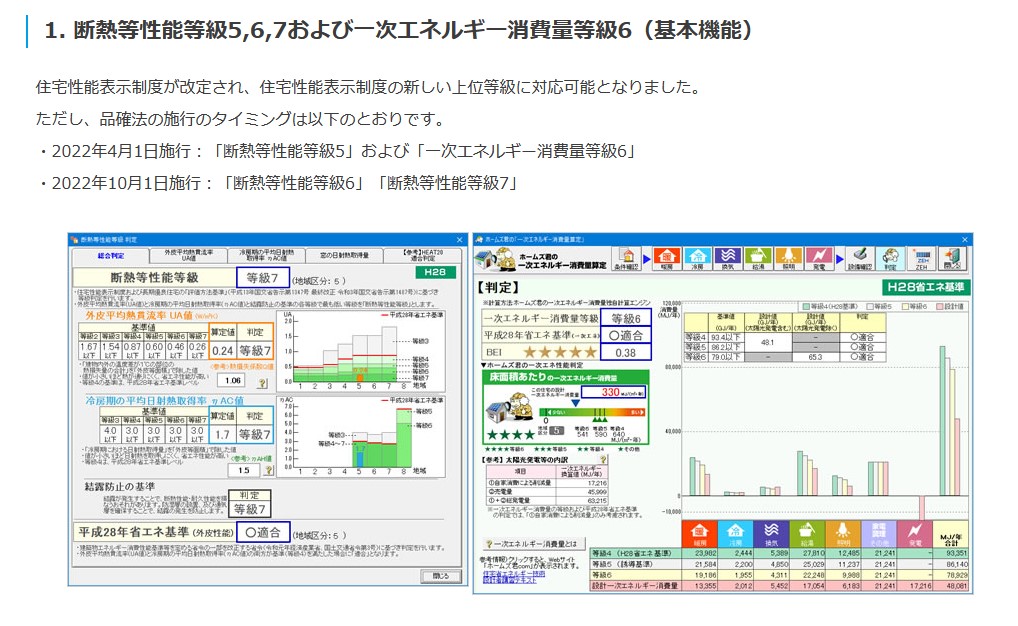This screenshot has width=1018, height=626.
Task: Click the 換気 column header icon in table
Action: click(x=771, y=533)
